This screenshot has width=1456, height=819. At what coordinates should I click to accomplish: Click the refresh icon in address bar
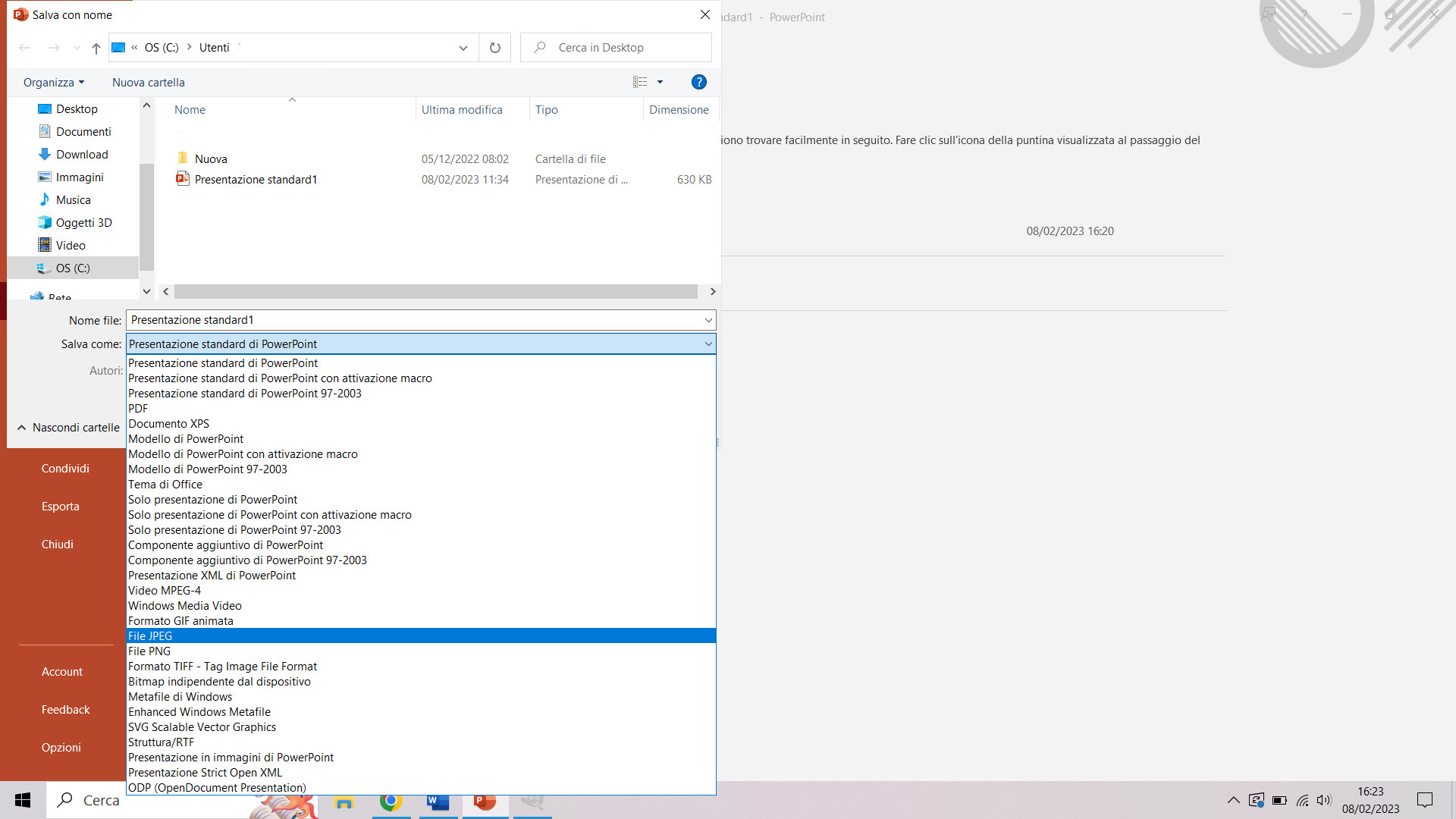(x=495, y=48)
